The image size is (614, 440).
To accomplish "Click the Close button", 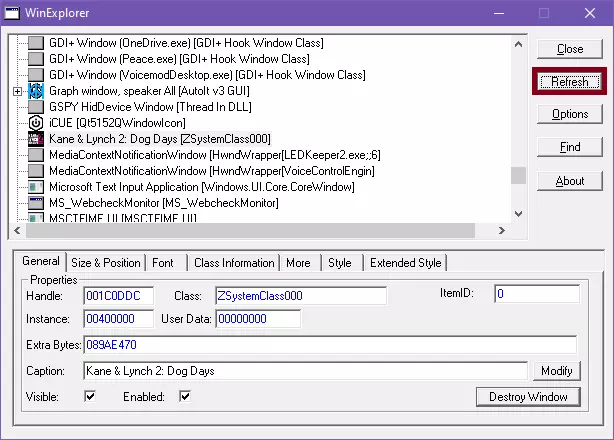I will [x=570, y=49].
